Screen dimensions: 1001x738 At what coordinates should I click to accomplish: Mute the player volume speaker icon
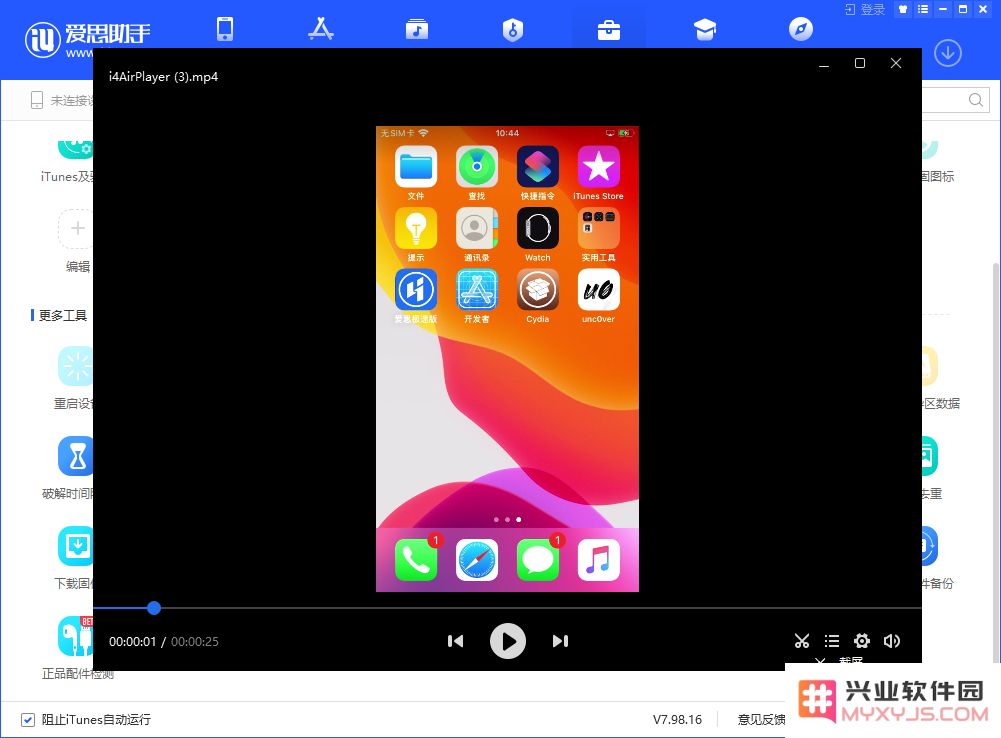(892, 641)
